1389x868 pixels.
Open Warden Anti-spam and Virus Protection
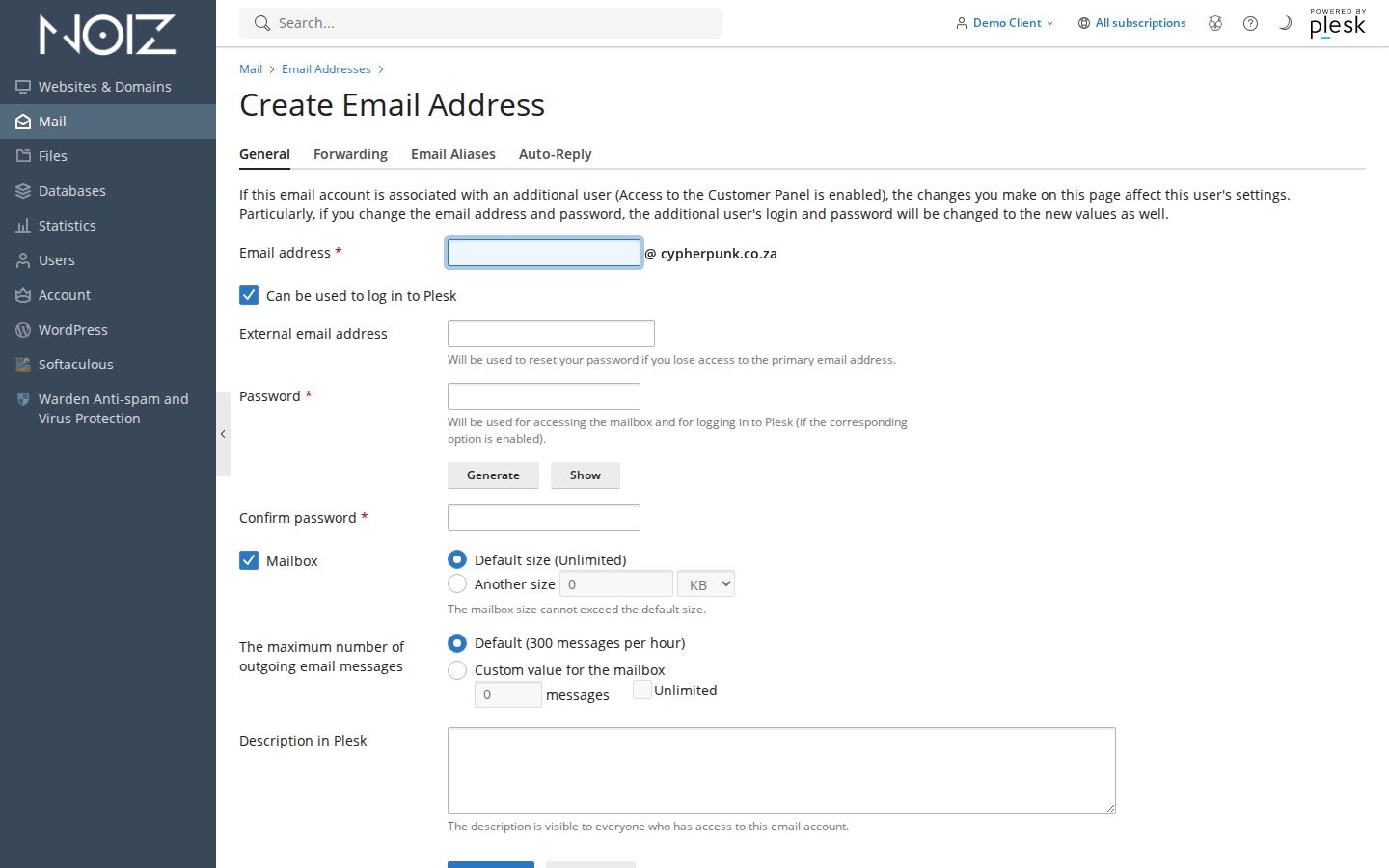(108, 409)
